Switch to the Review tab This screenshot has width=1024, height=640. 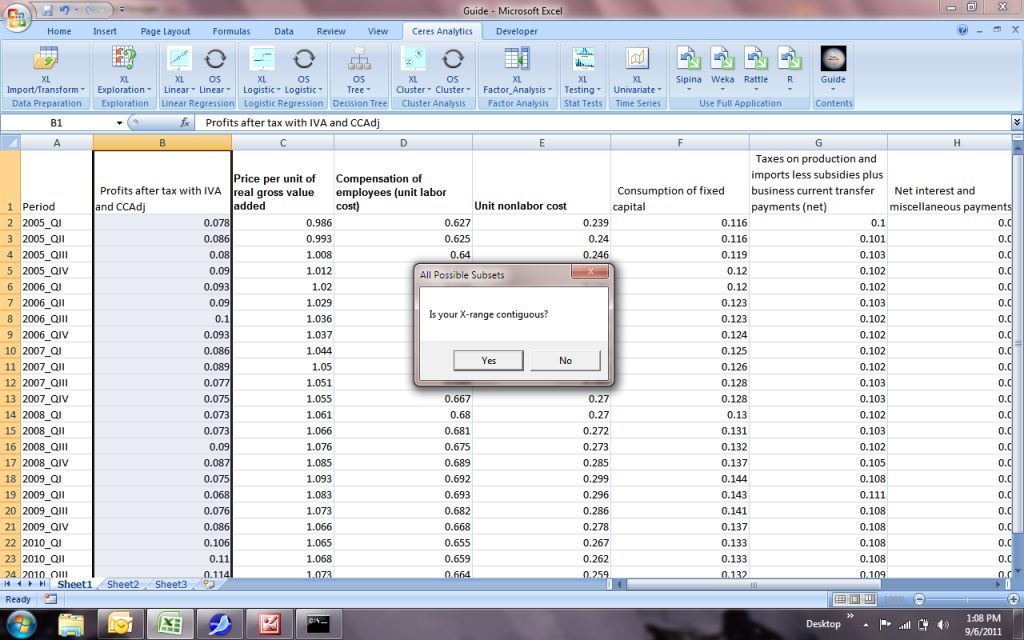pos(331,31)
